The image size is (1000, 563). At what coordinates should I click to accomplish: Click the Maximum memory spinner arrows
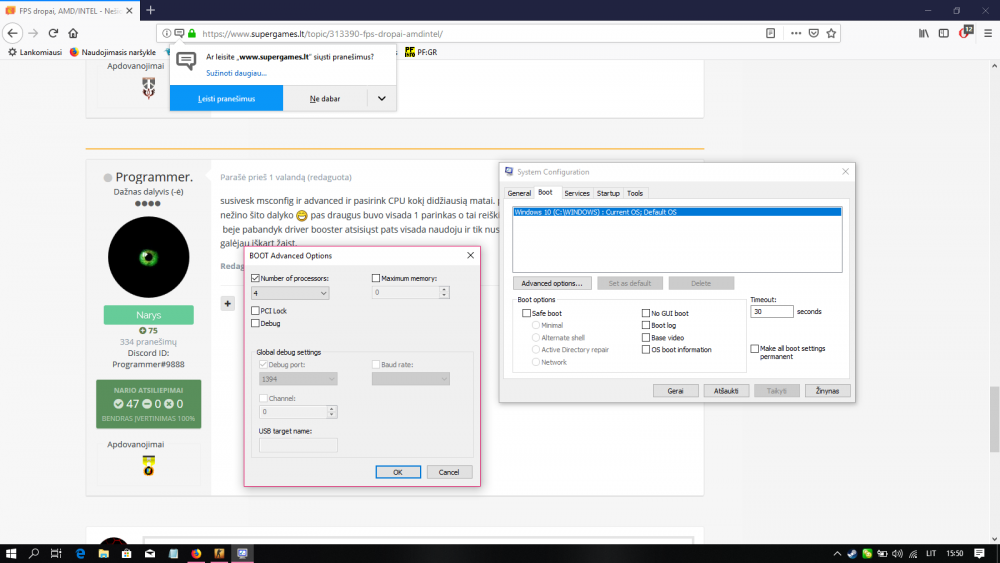click(x=445, y=292)
